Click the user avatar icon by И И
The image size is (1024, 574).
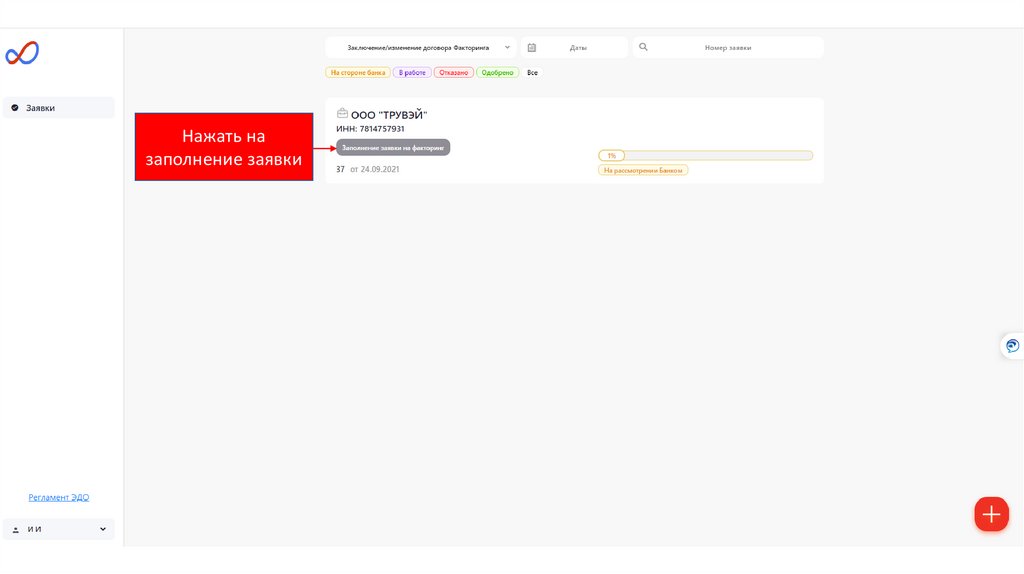click(16, 530)
